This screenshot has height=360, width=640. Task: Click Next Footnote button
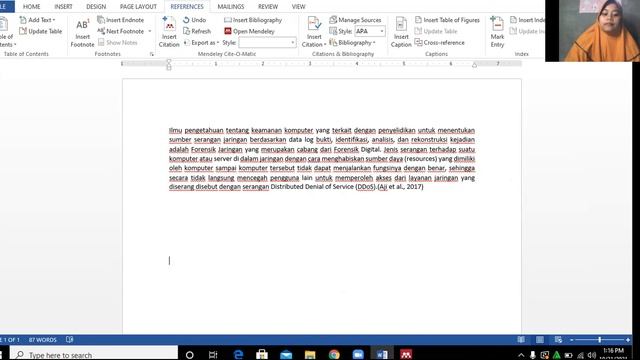click(121, 31)
